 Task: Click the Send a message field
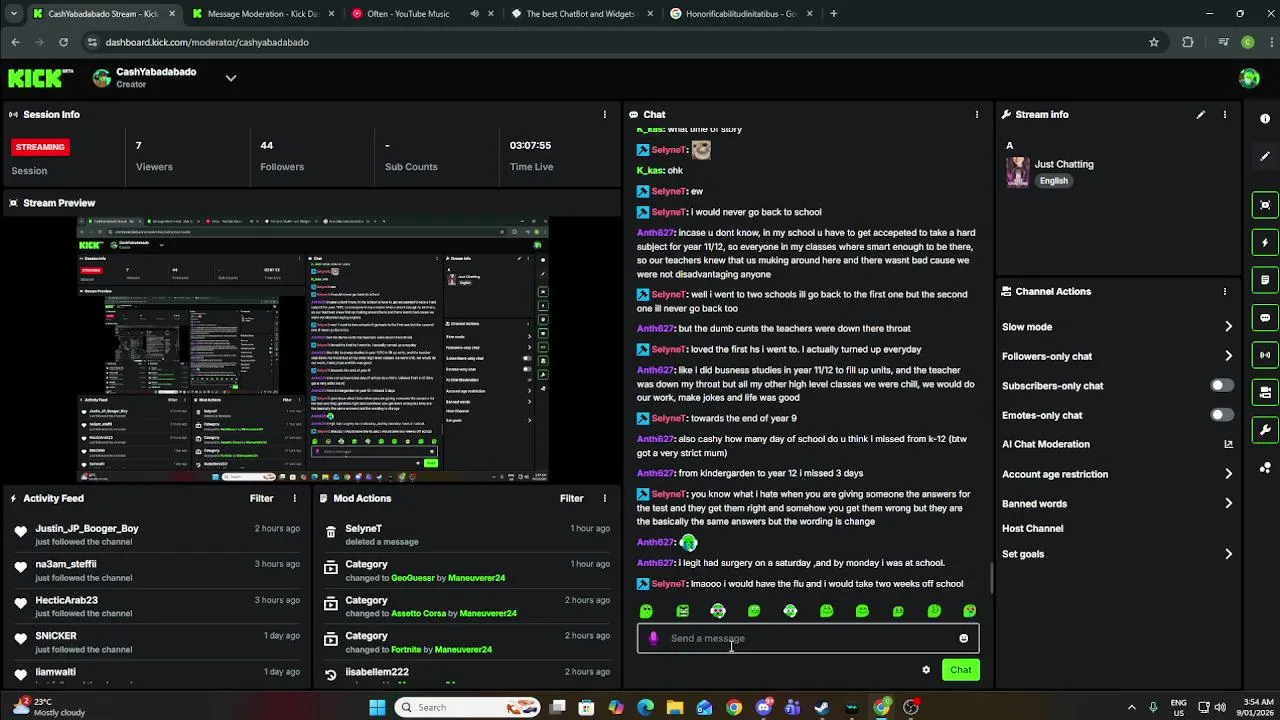(808, 638)
